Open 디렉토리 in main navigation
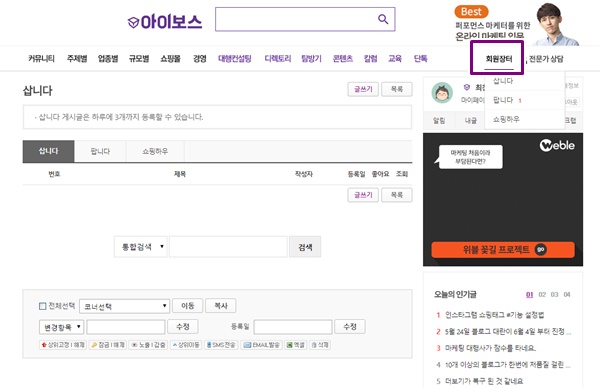 277,59
